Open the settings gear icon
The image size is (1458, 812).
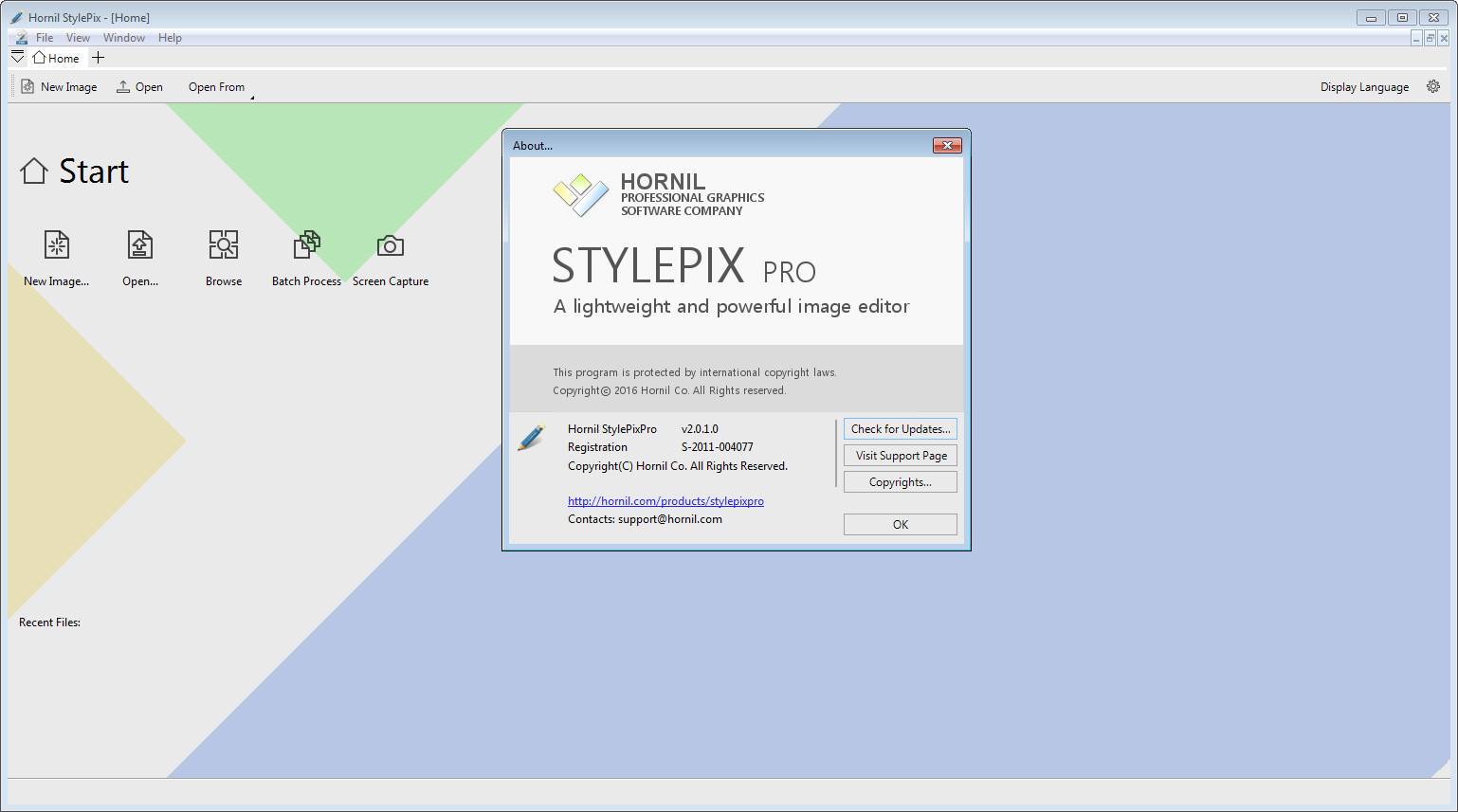pyautogui.click(x=1433, y=86)
